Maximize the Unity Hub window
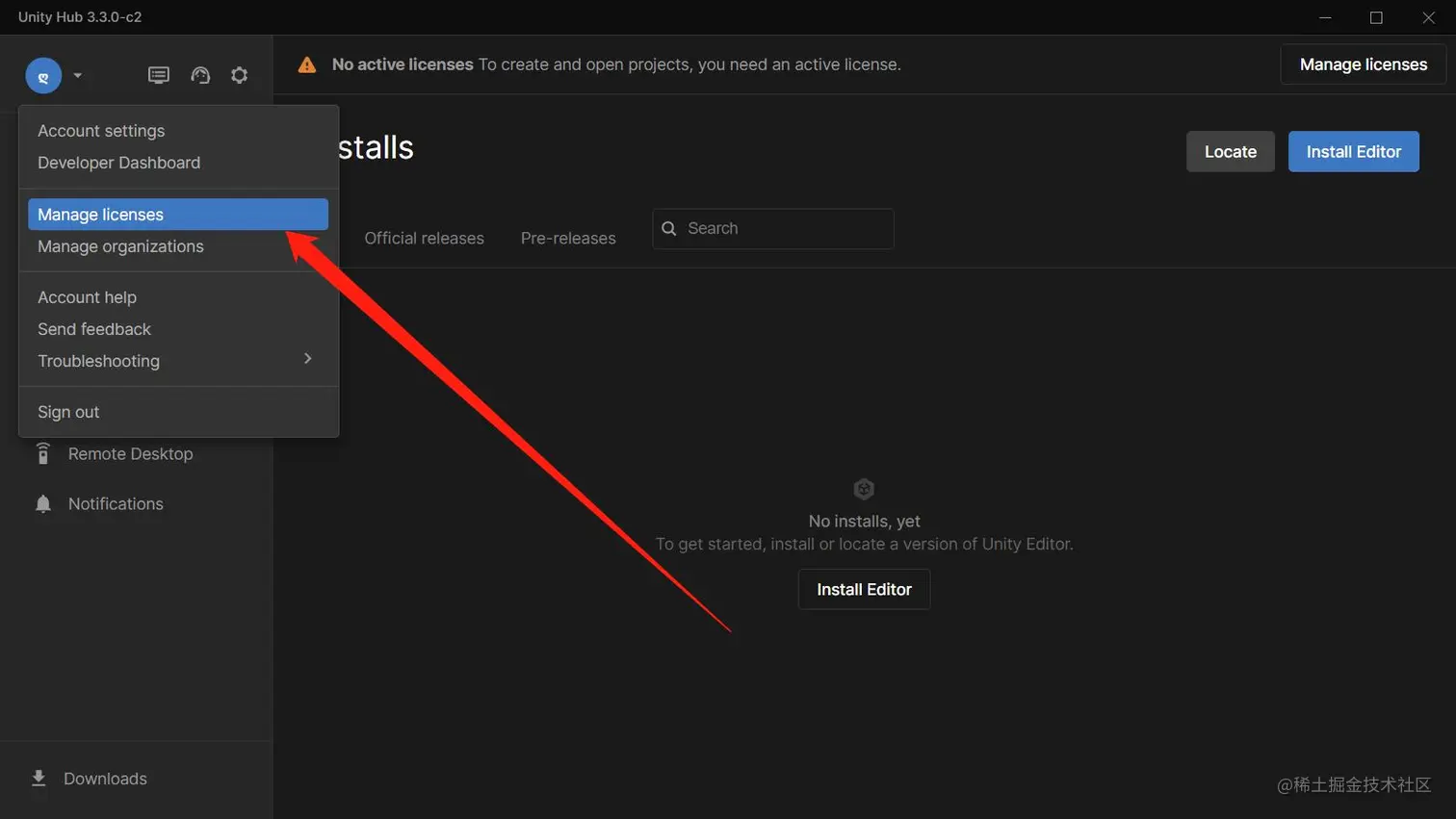This screenshot has width=1456, height=819. (x=1376, y=17)
